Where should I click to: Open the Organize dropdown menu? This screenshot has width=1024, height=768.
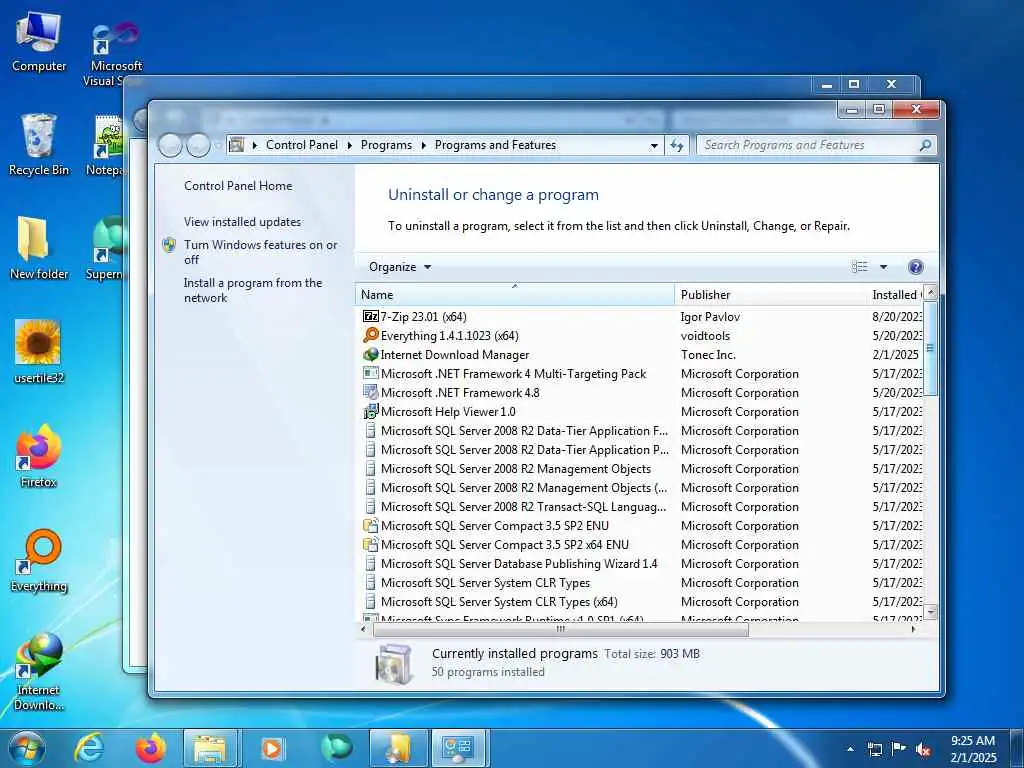(x=400, y=266)
